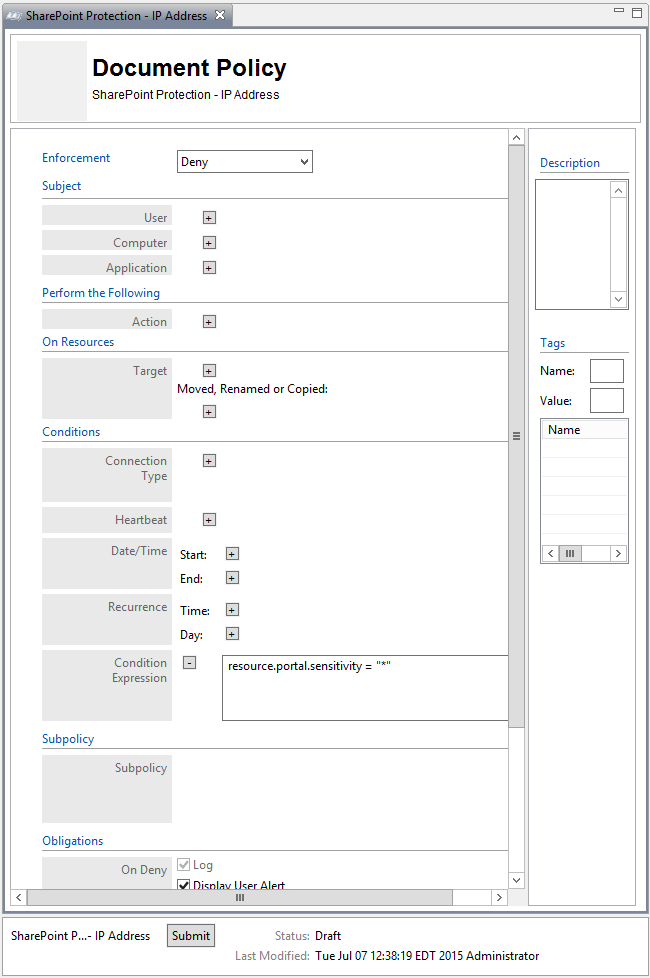Select the SharePoint Protection - IP Address tab

coord(116,16)
